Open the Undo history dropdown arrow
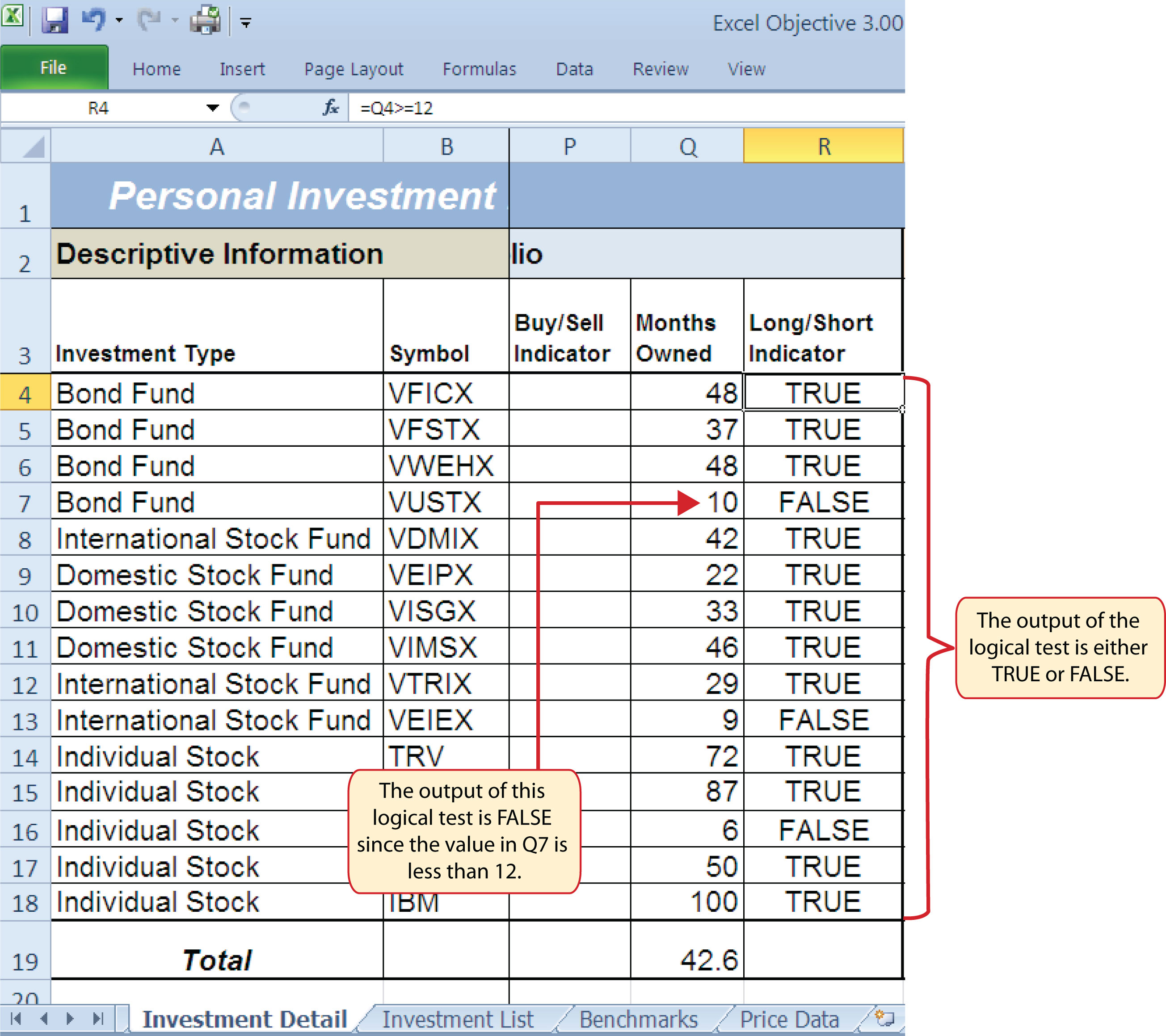This screenshot has height=1036, width=1166. point(119,21)
